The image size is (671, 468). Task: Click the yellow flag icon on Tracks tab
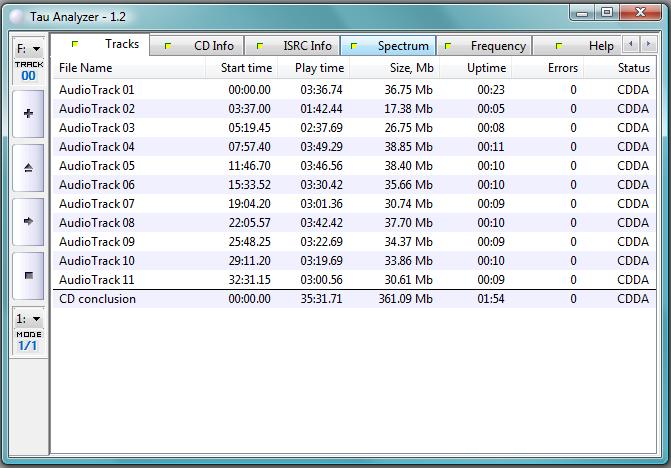[x=75, y=44]
